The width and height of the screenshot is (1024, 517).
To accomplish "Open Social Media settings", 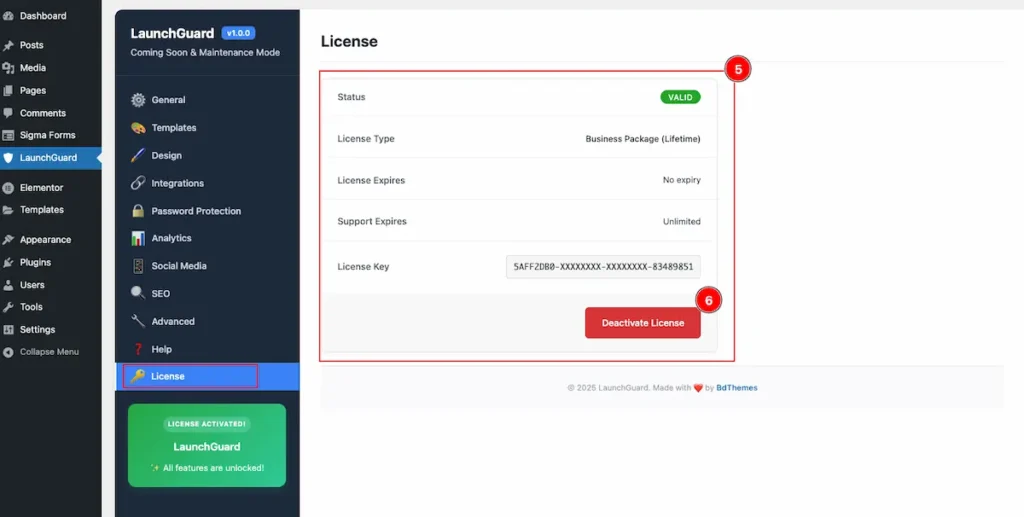I will pyautogui.click(x=207, y=266).
